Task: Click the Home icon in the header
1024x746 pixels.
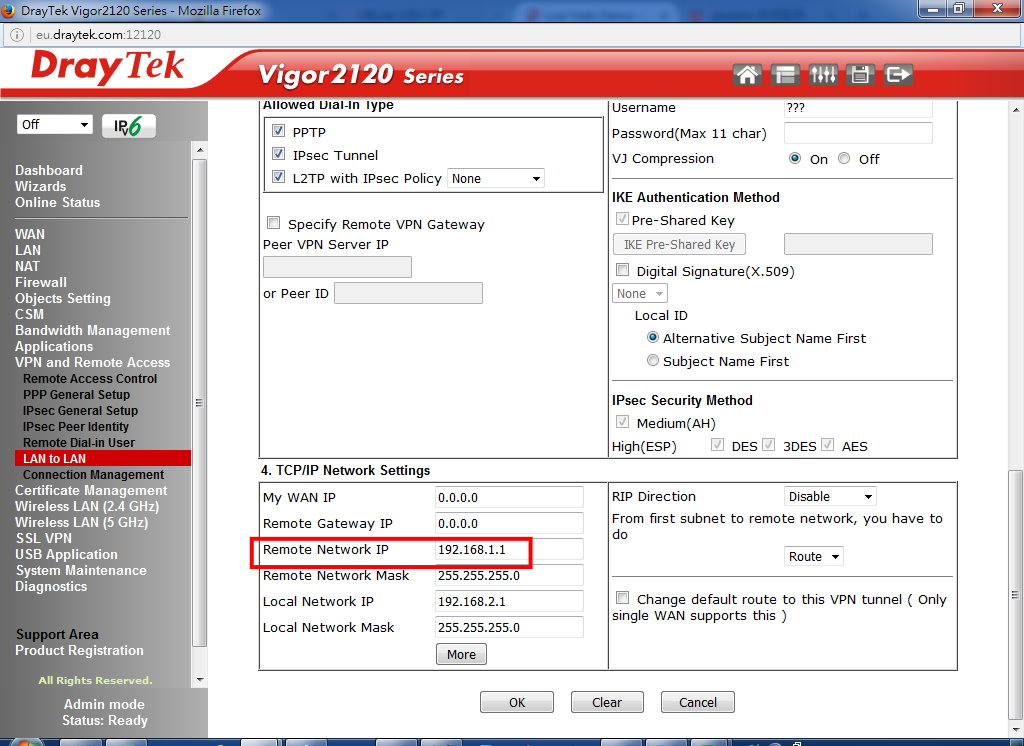Action: point(746,74)
